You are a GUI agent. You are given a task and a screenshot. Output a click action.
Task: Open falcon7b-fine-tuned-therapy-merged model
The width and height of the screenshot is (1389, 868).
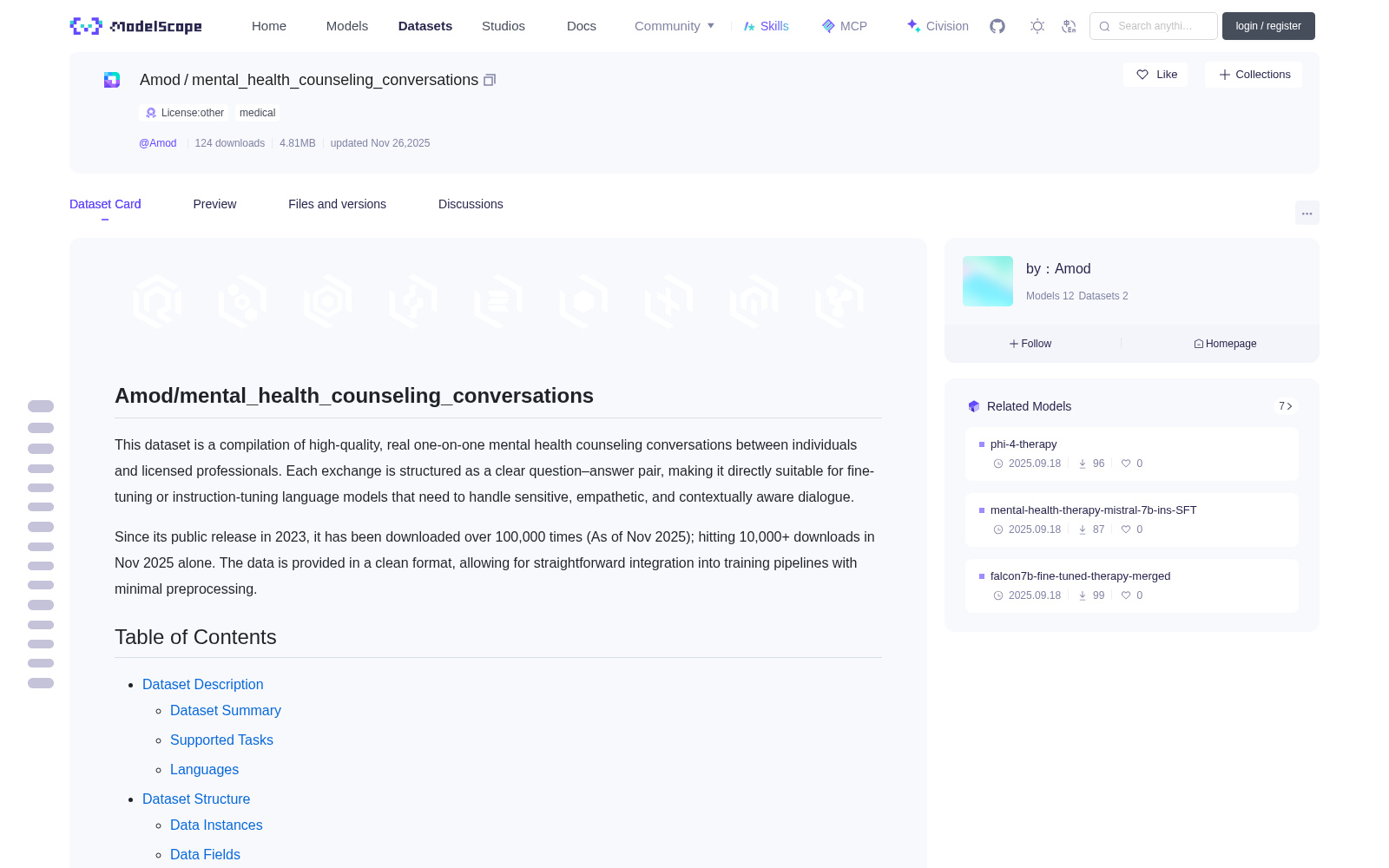(1080, 576)
